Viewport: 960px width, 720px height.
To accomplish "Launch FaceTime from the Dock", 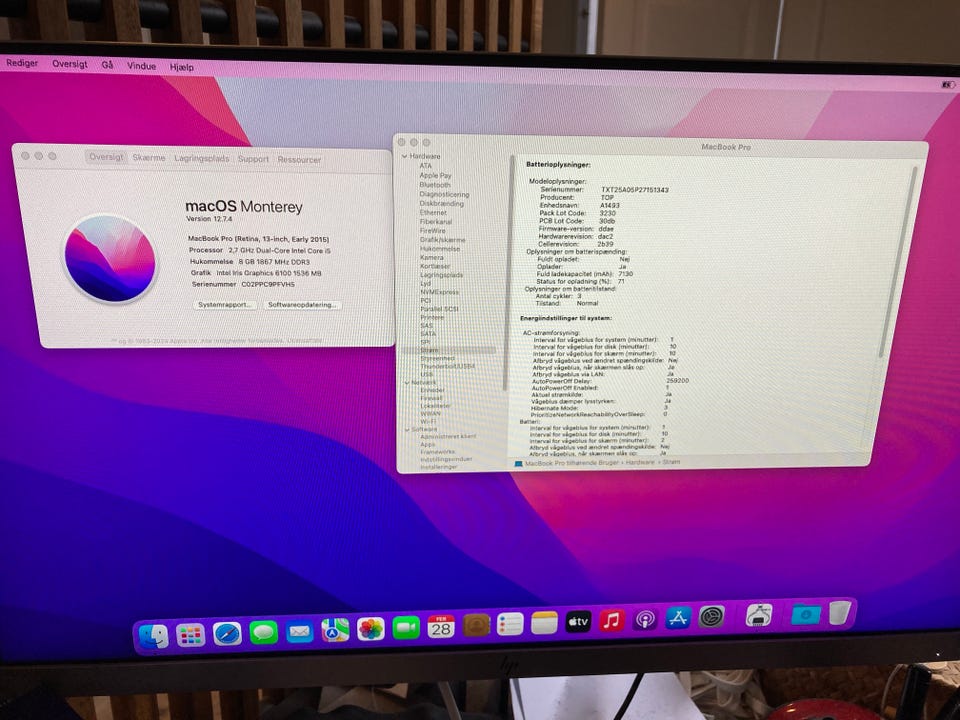I will 405,628.
